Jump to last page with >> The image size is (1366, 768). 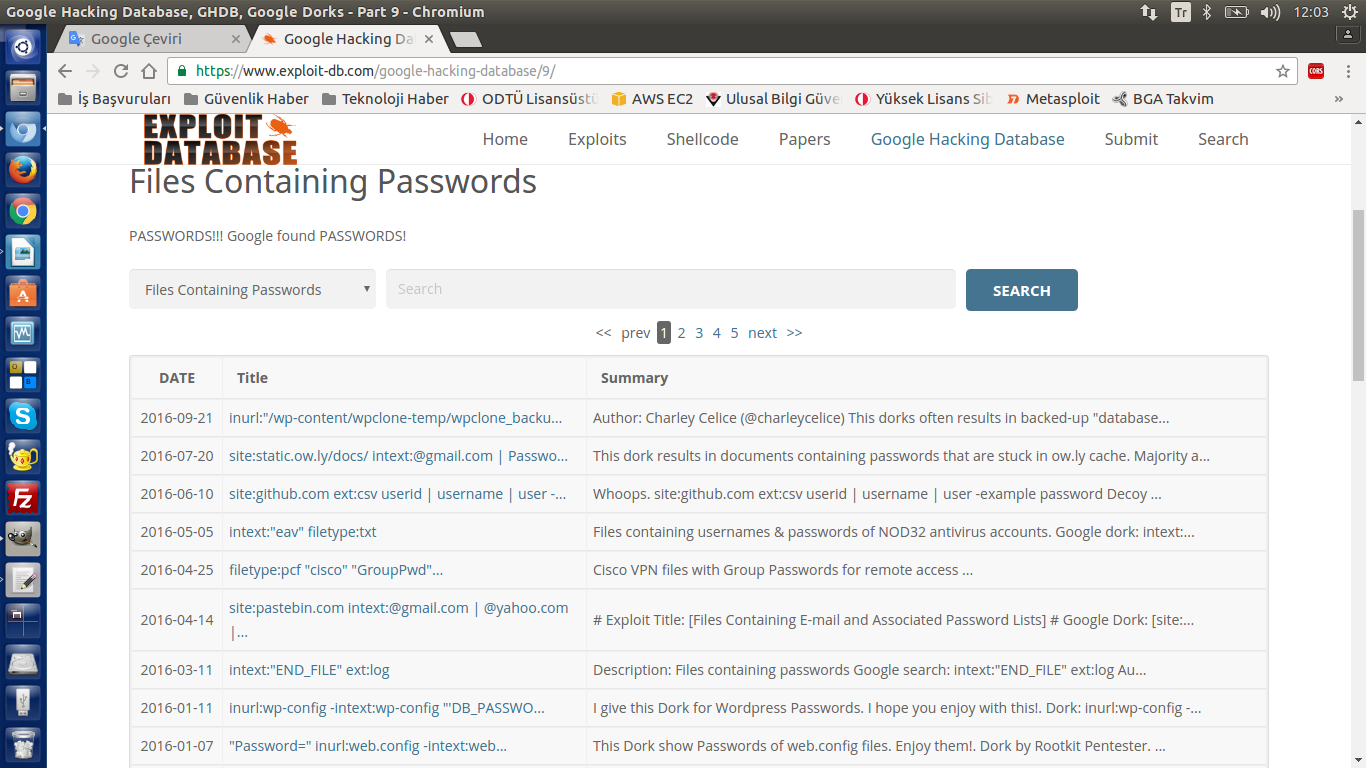click(x=794, y=333)
